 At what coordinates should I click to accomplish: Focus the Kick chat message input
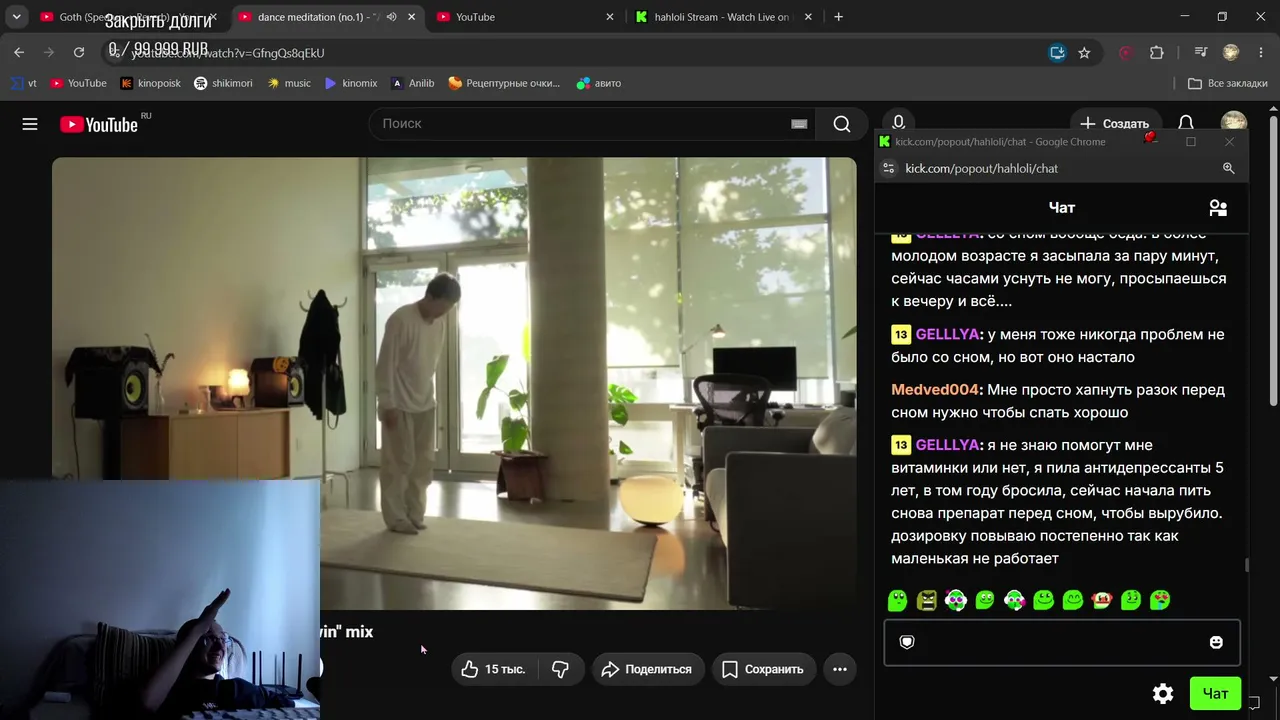point(1062,642)
